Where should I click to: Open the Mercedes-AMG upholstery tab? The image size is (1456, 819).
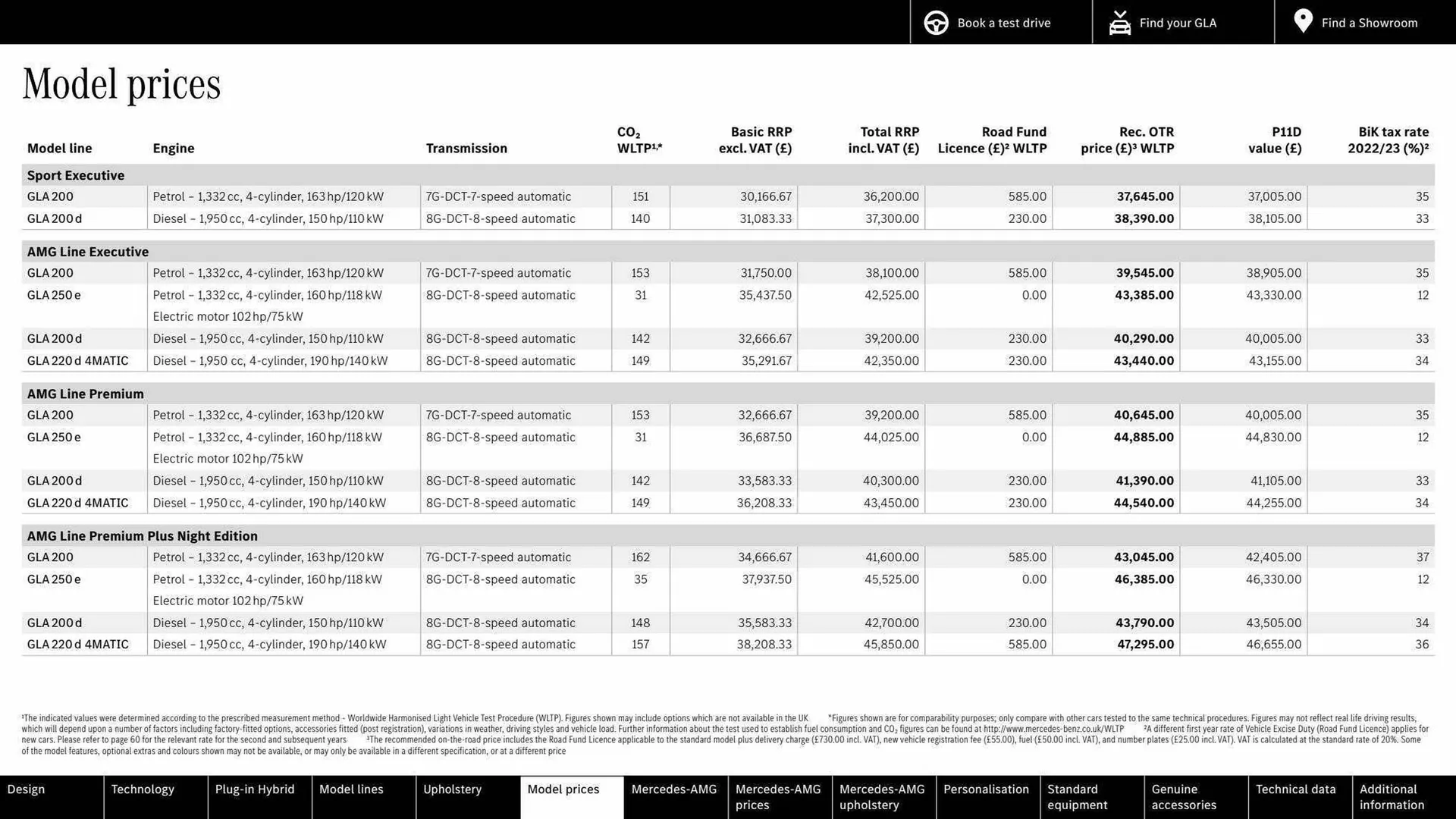[882, 797]
